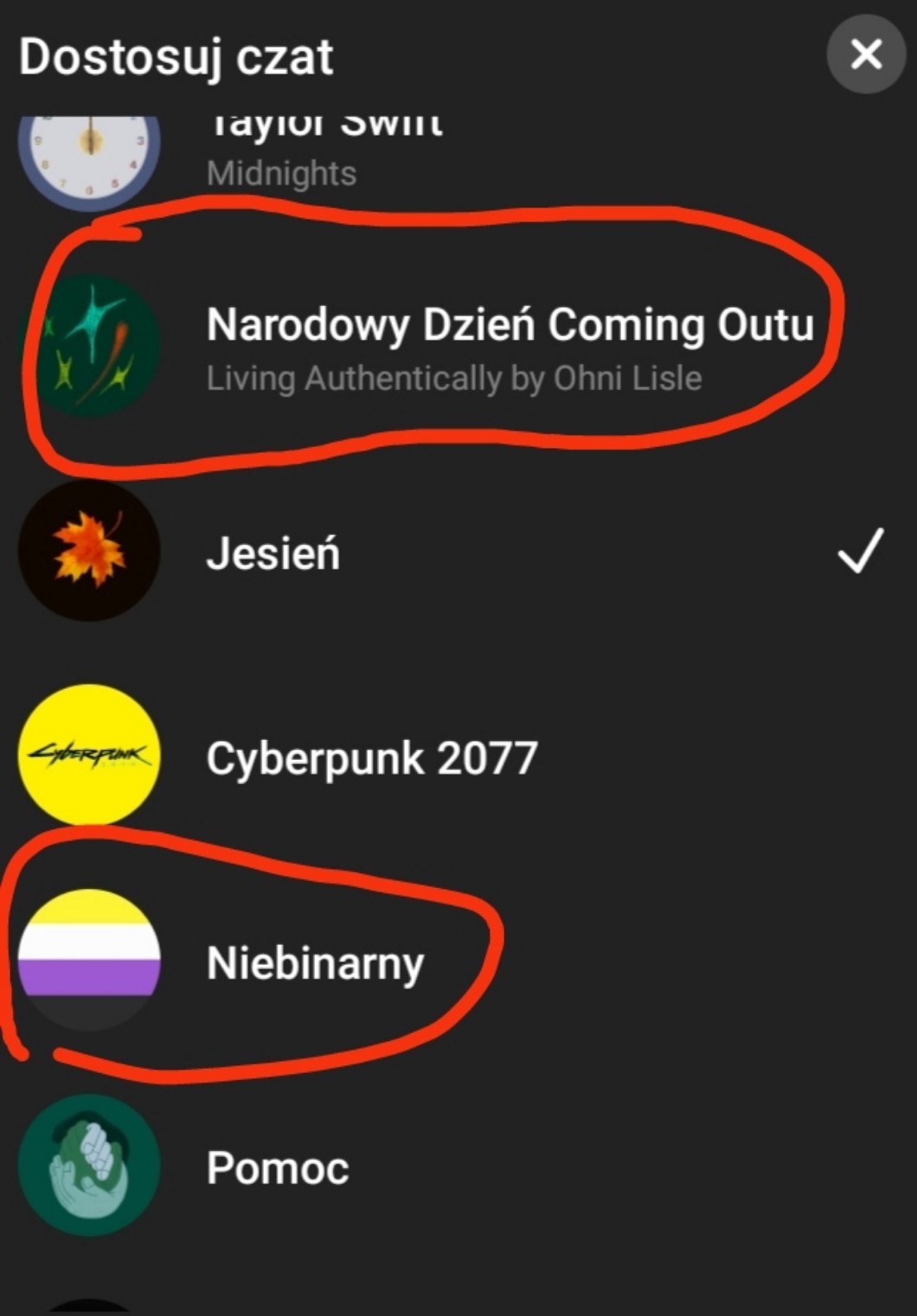Choose the Niebinarny theme name
Image resolution: width=917 pixels, height=1316 pixels.
(315, 963)
